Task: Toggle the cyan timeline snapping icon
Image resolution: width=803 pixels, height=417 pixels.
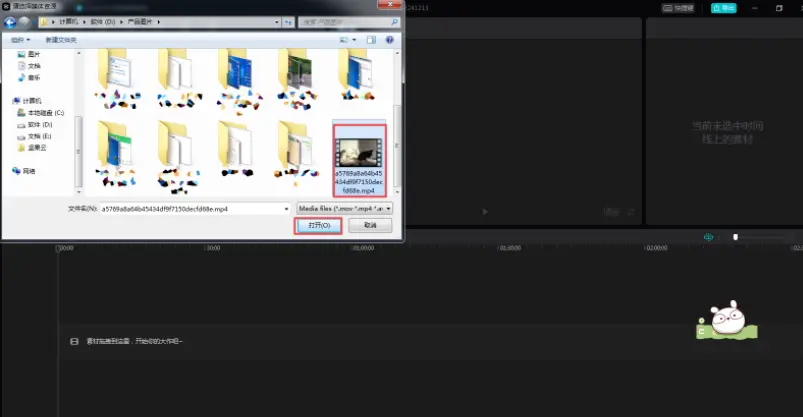Action: 709,237
